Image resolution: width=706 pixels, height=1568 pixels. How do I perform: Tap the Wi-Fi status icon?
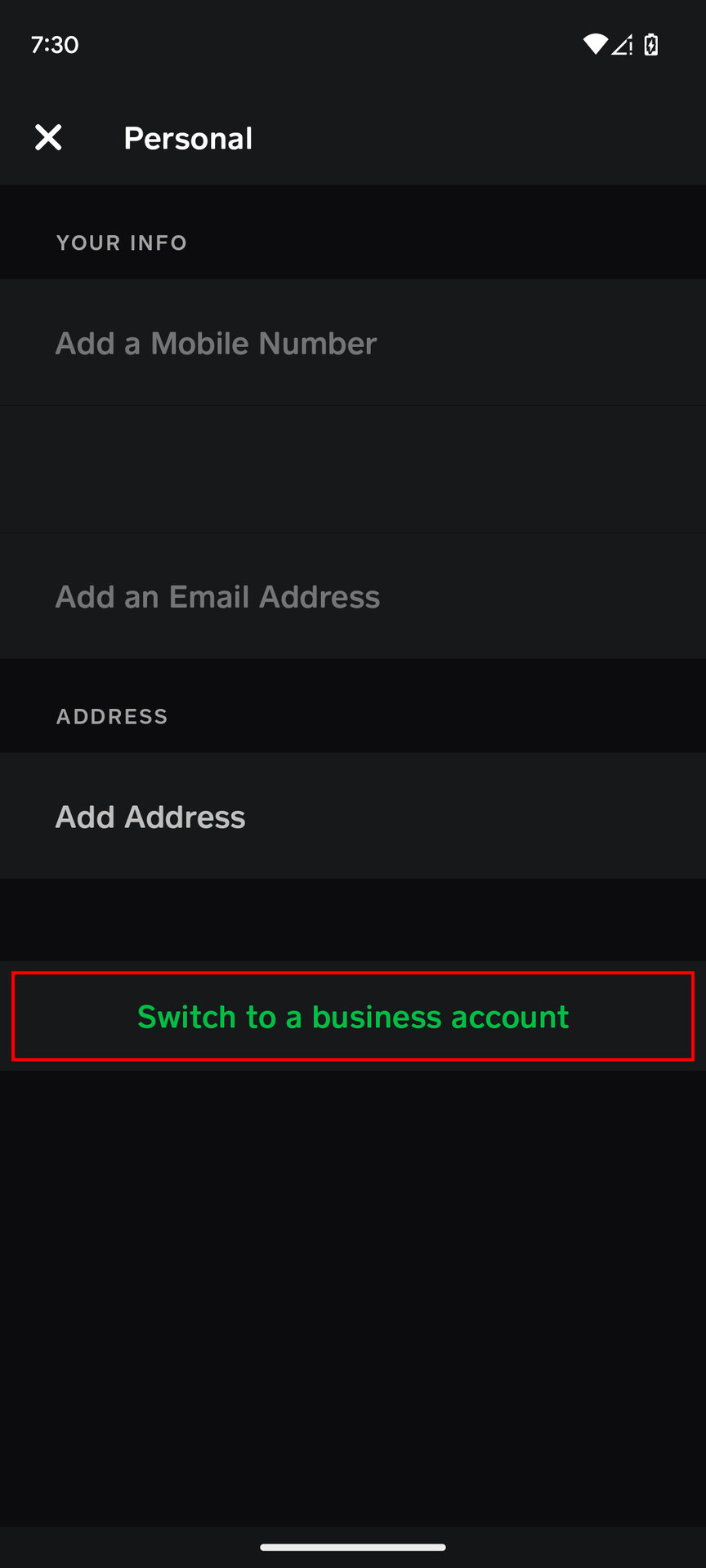coord(595,44)
